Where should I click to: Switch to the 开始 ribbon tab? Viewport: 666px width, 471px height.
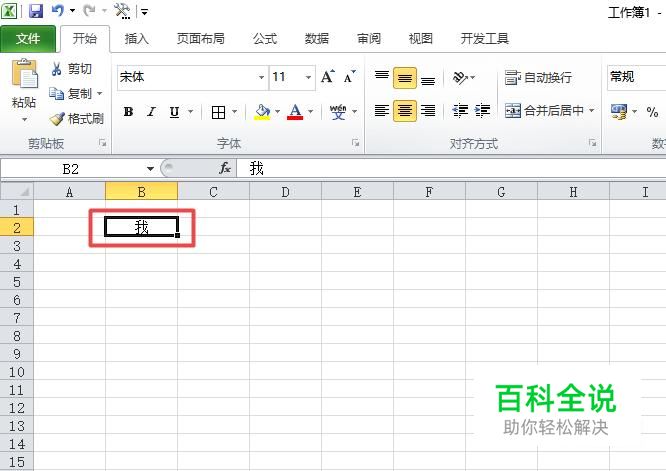pyautogui.click(x=85, y=39)
